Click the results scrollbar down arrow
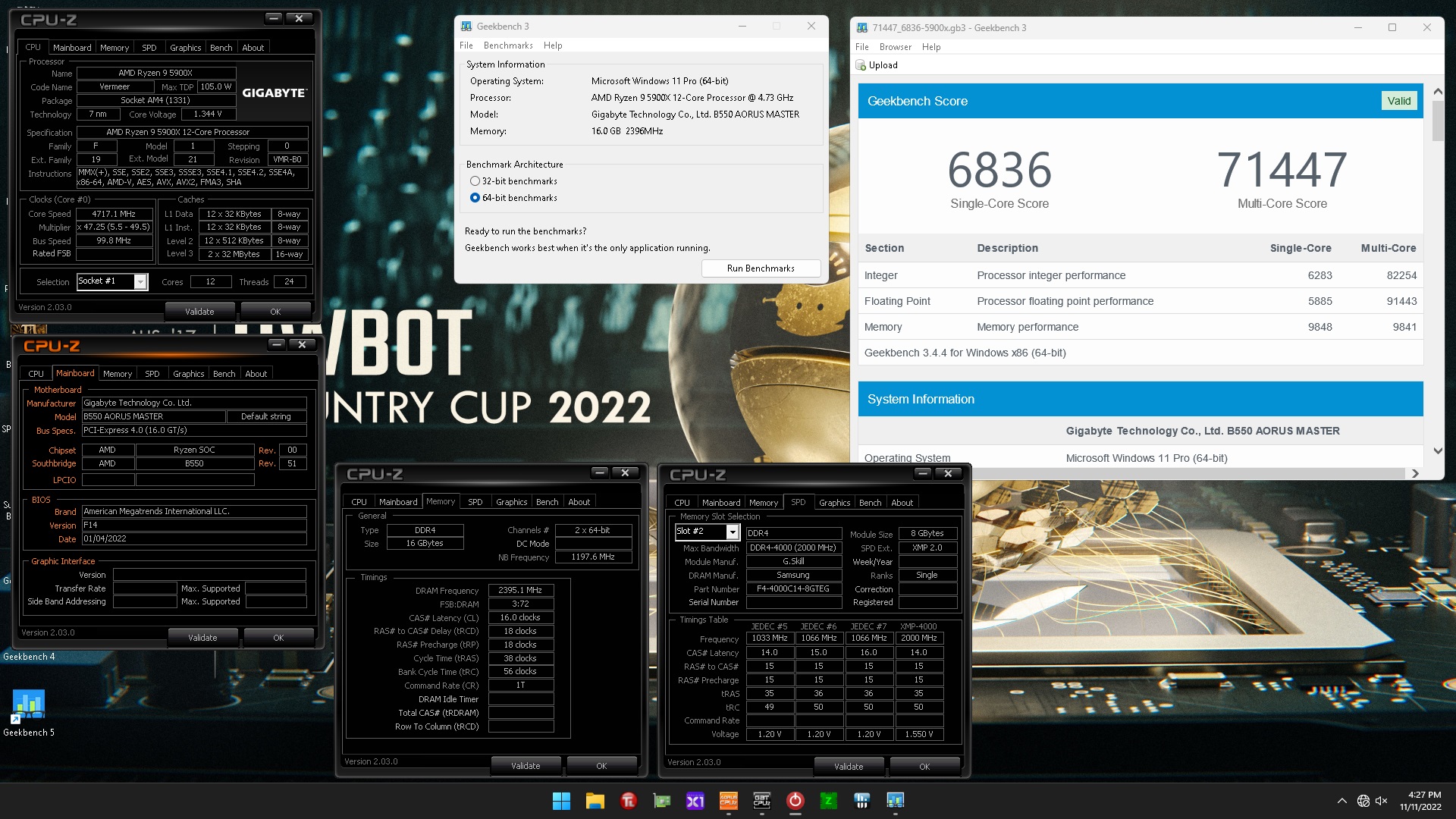 [1438, 451]
